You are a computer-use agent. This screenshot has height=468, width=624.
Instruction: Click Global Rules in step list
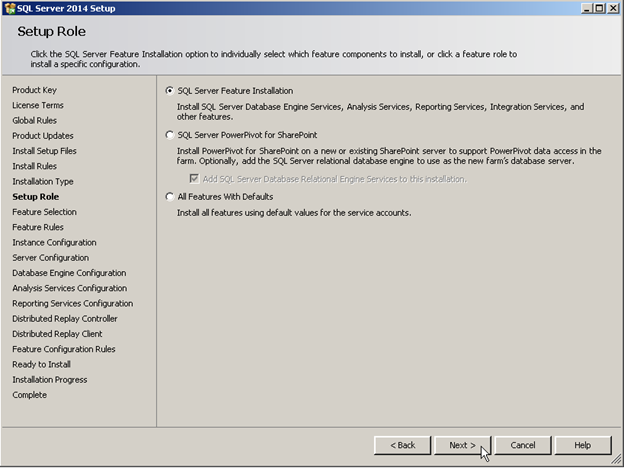tap(35, 120)
